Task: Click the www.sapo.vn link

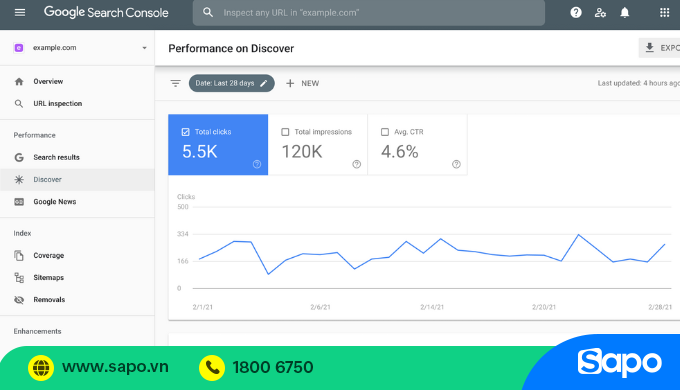Action: 115,367
